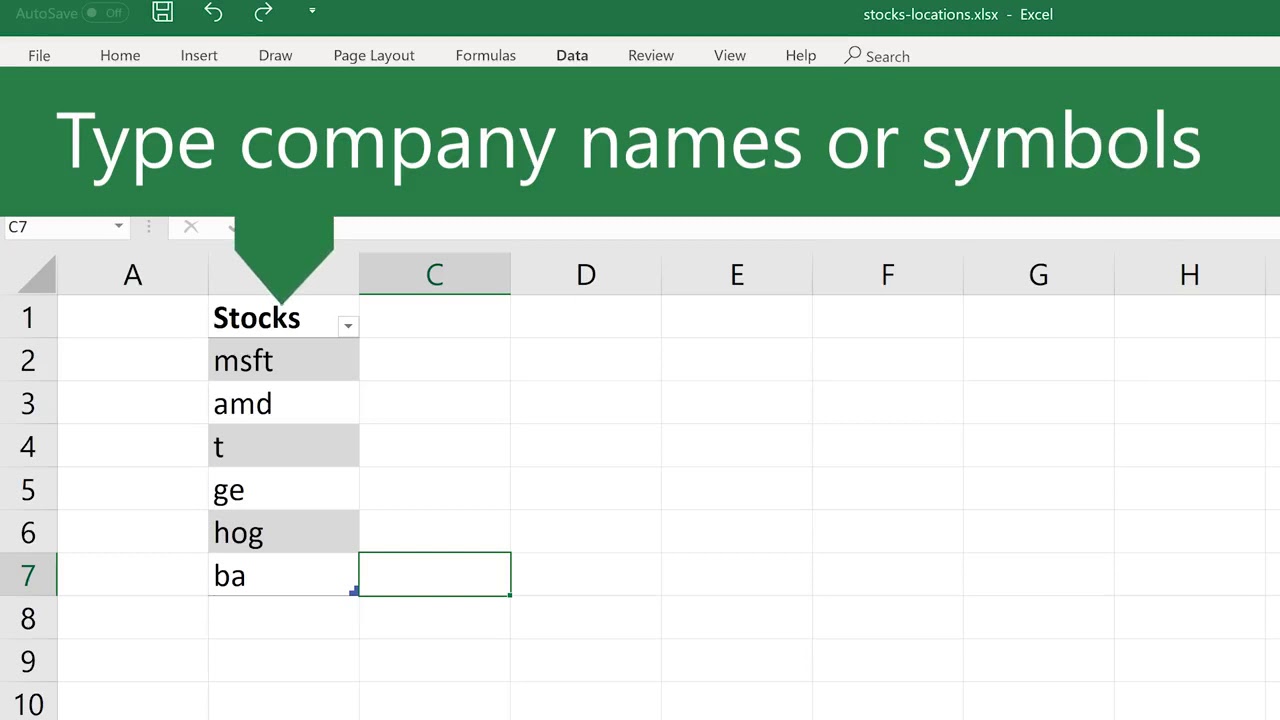1280x720 pixels.
Task: Select column E header
Action: click(x=737, y=274)
